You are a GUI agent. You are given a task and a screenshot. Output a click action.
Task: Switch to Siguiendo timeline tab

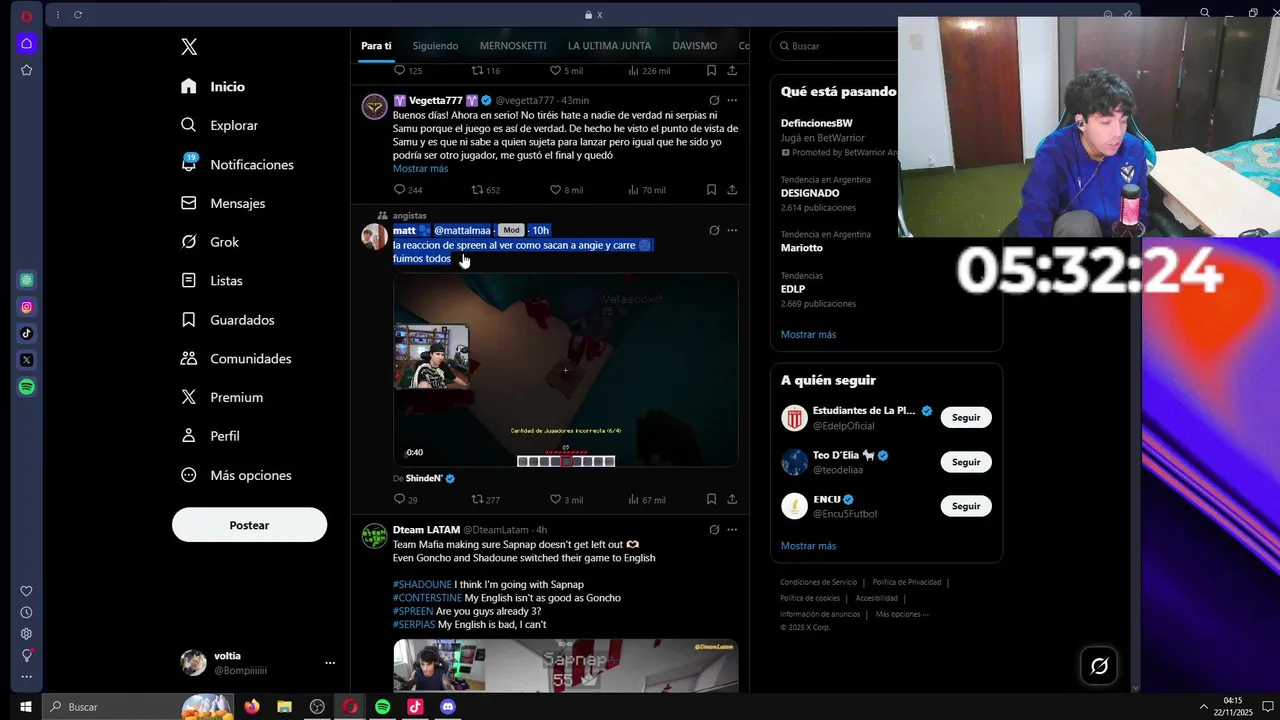coord(435,46)
